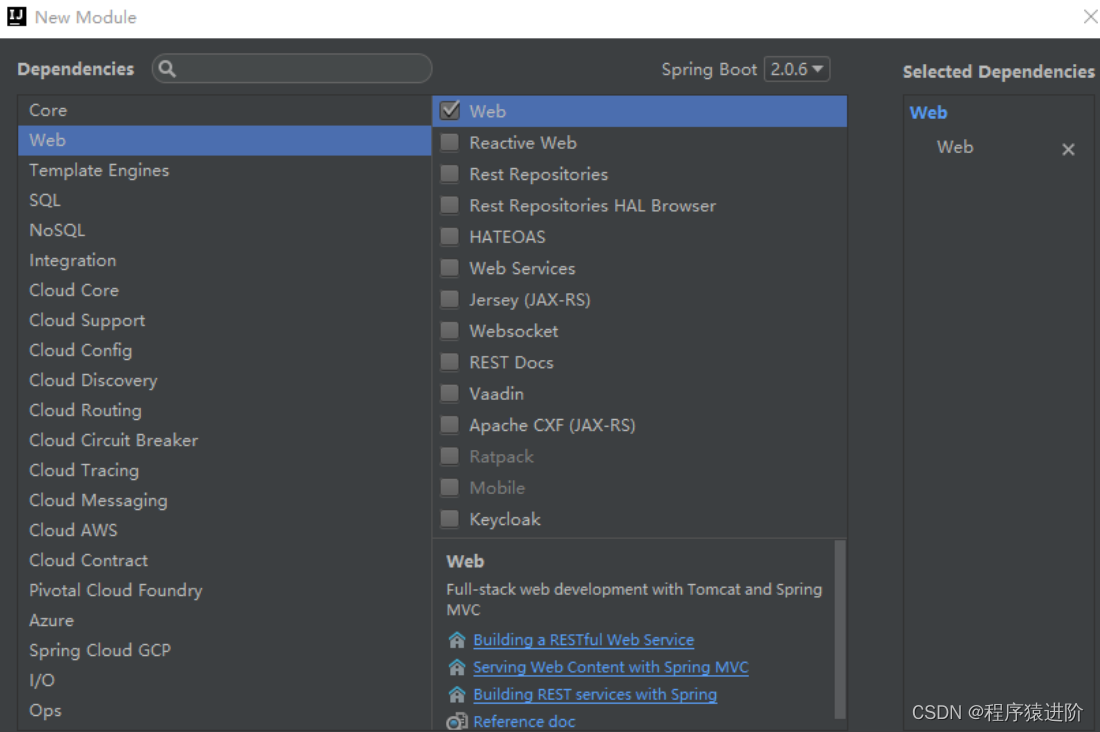
Task: Follow Building REST services with Spring link
Action: [x=595, y=694]
